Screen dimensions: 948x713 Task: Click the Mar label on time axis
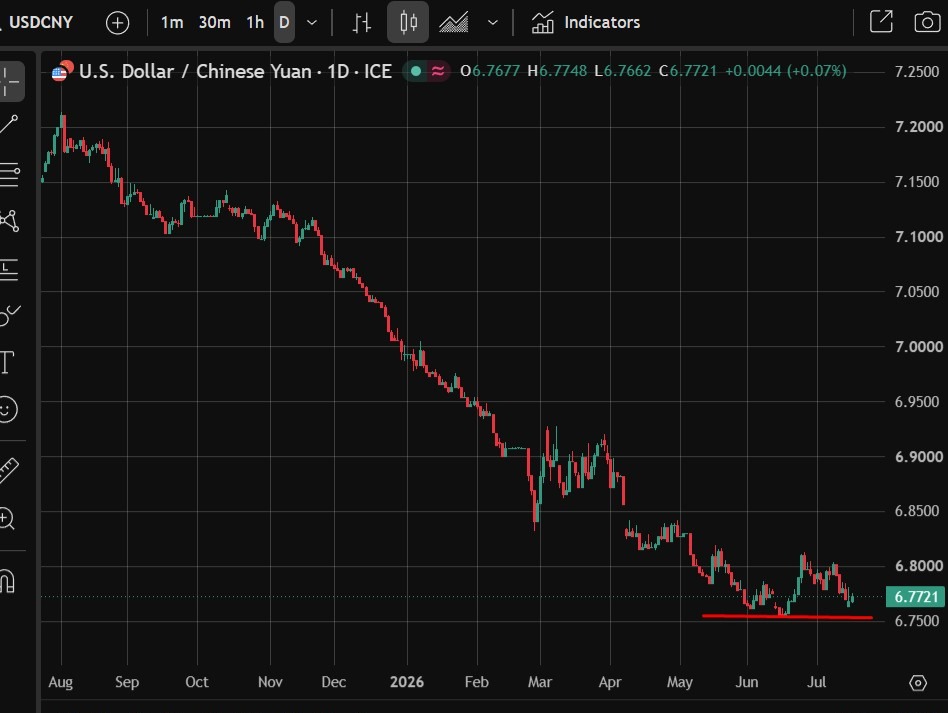pos(540,682)
